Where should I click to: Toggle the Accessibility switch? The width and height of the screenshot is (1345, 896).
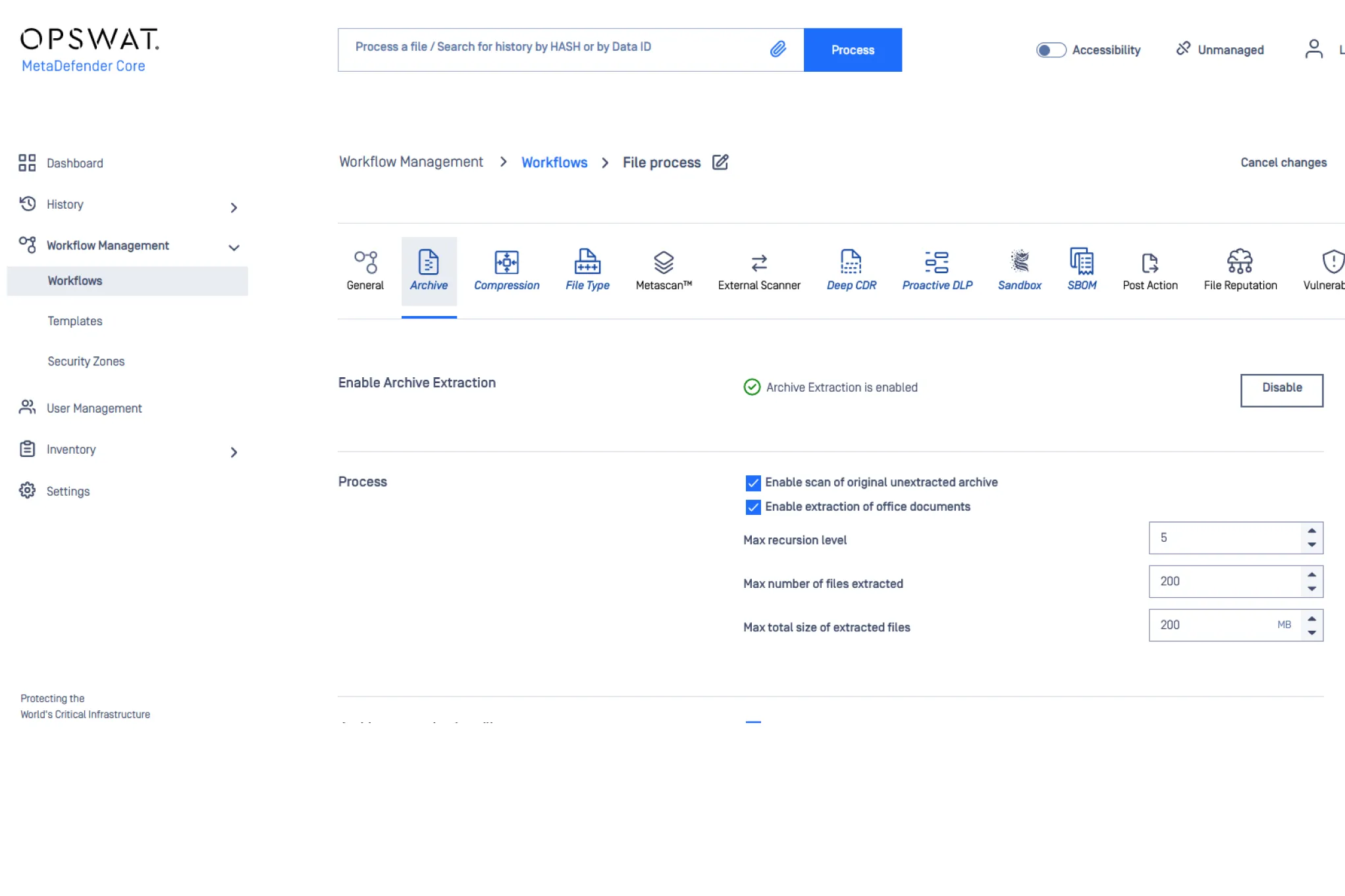tap(1051, 50)
